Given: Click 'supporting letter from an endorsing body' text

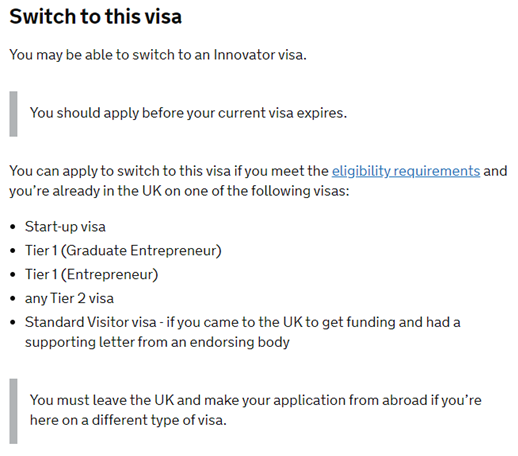Looking at the screenshot, I should pos(157,342).
